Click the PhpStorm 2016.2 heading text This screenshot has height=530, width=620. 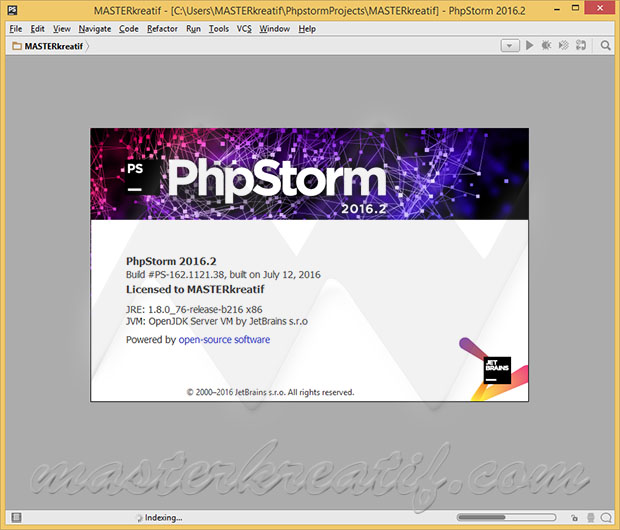(x=171, y=261)
